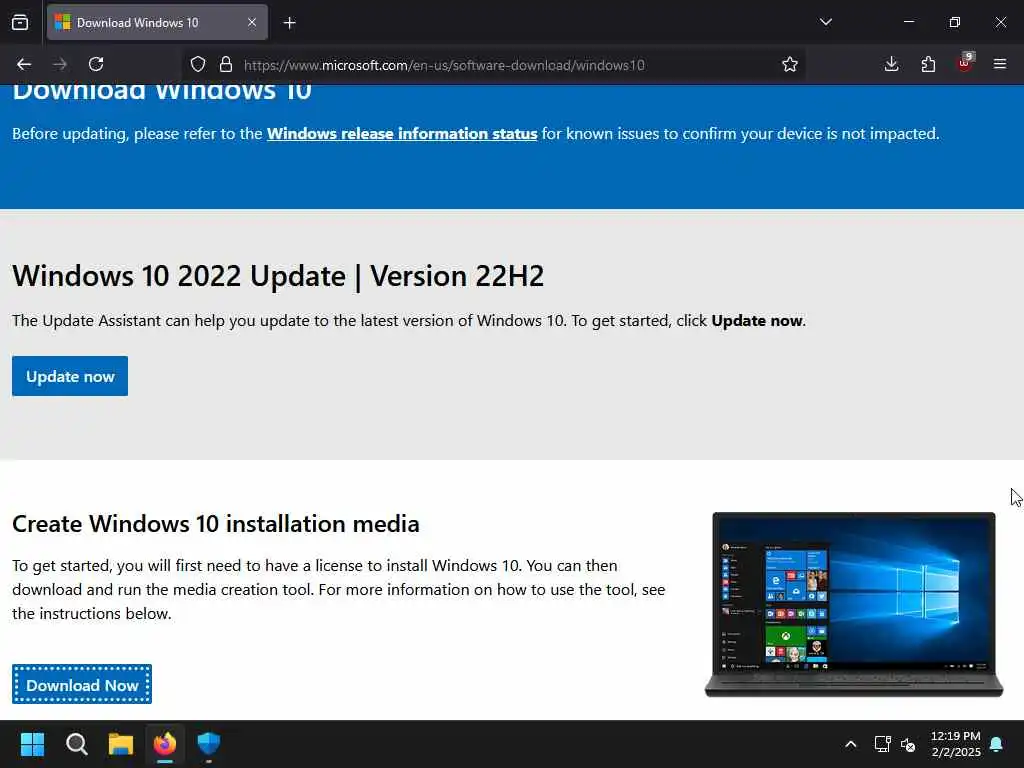The width and height of the screenshot is (1024, 768).
Task: Go back to previous page
Action: tap(24, 64)
